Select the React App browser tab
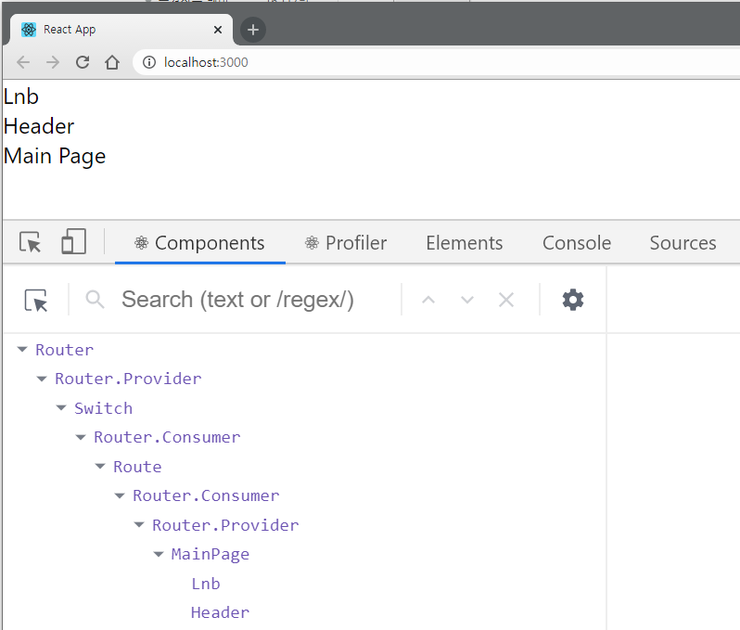 pos(120,30)
